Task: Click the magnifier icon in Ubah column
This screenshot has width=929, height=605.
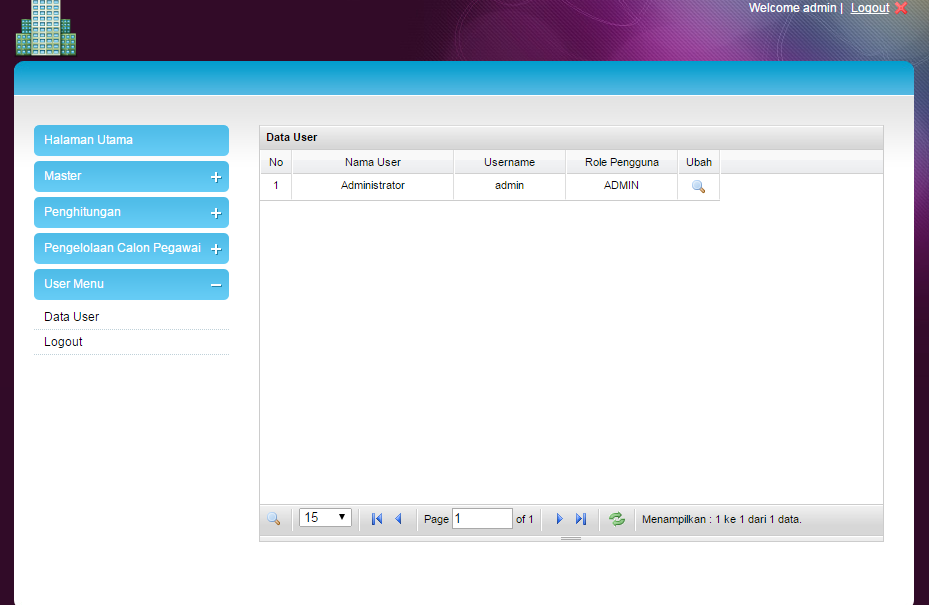Action: [698, 186]
